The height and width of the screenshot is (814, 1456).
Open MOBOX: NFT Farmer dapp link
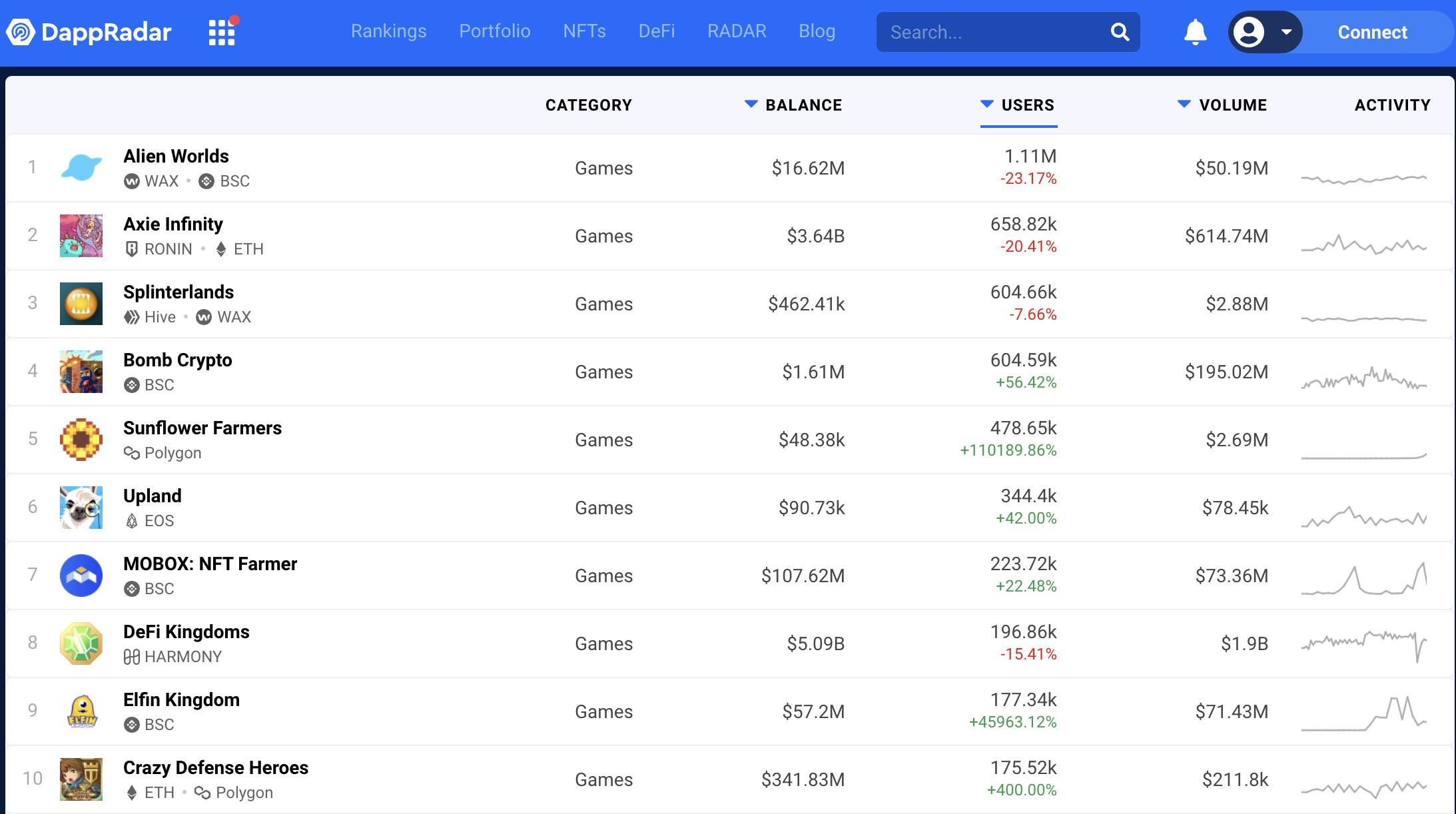point(210,564)
